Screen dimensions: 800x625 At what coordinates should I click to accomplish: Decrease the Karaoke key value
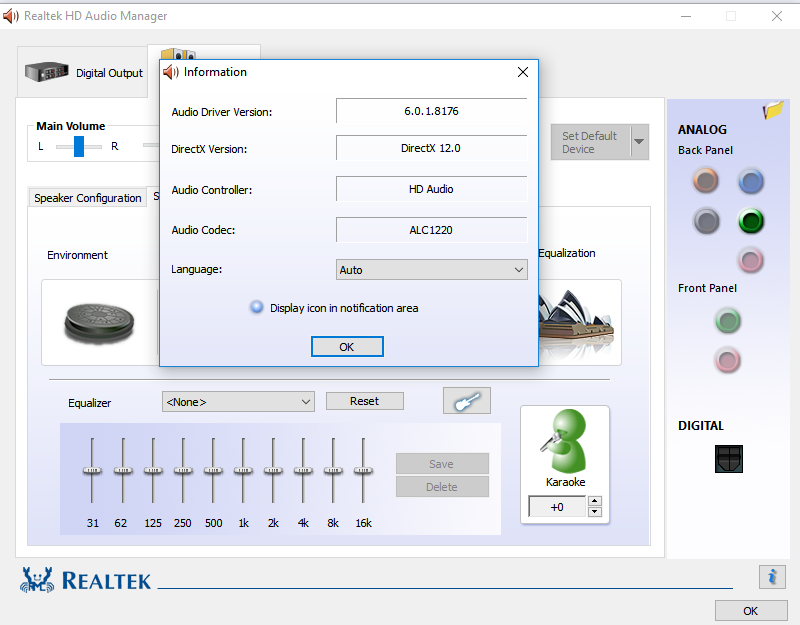click(595, 512)
